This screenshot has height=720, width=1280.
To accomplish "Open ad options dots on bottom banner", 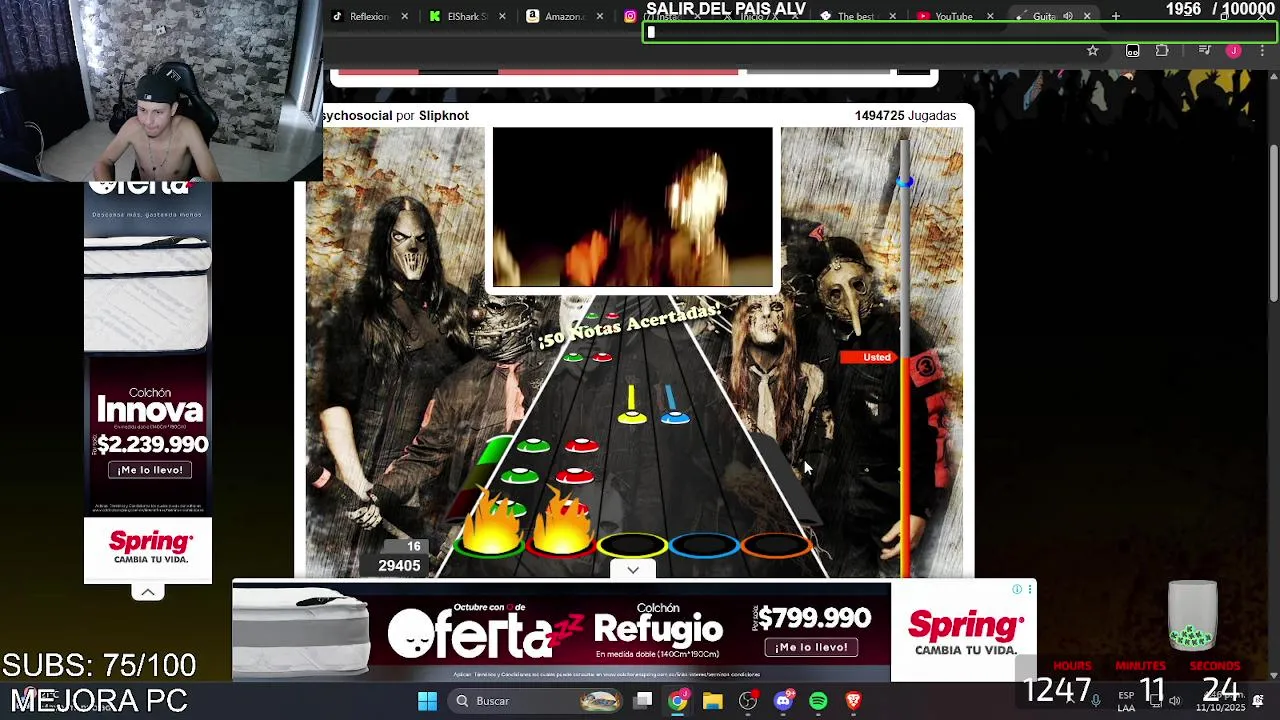I will coord(1029,590).
